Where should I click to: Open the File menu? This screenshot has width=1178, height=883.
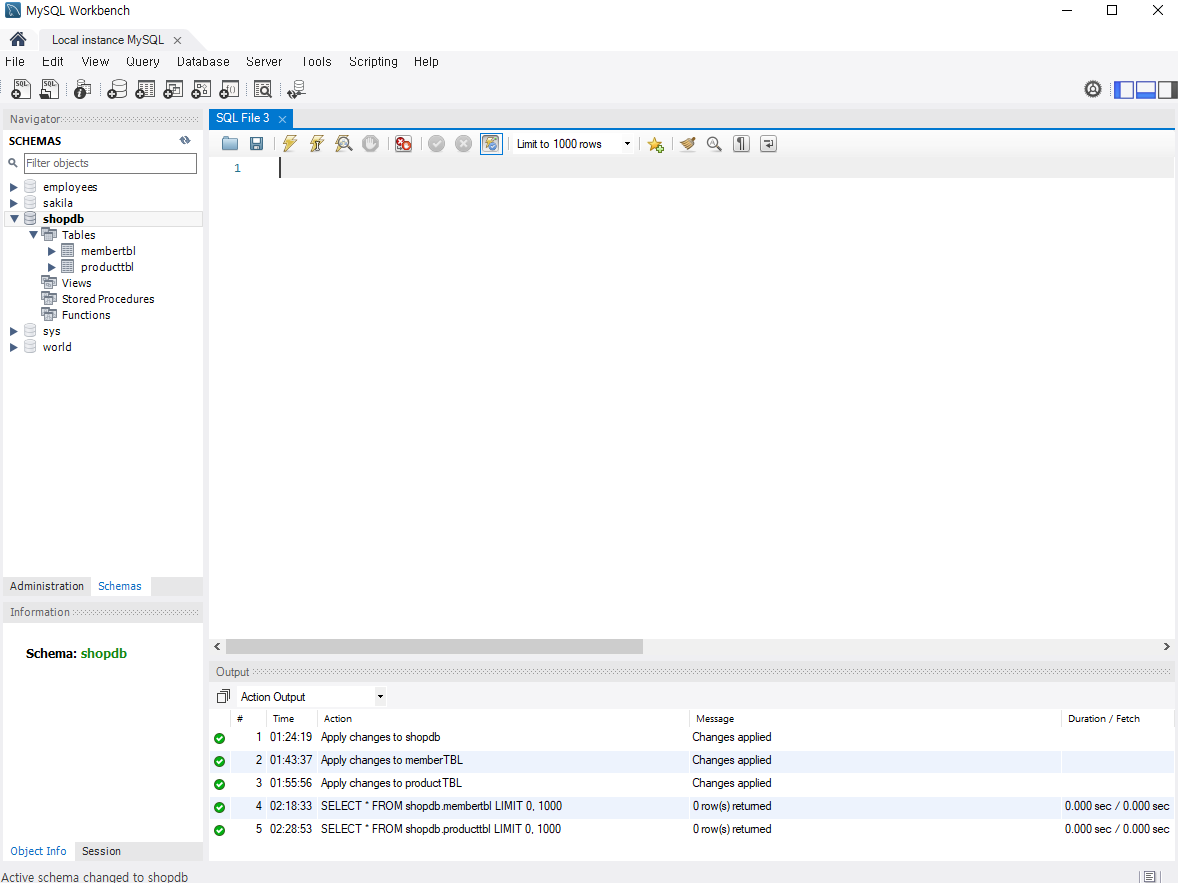point(15,62)
